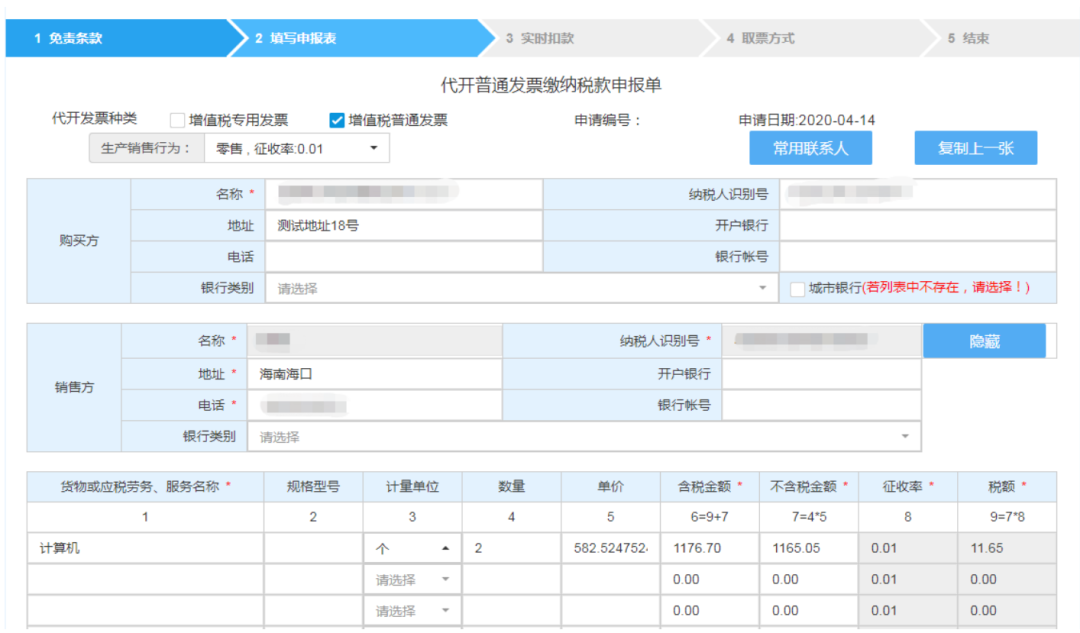Click the buyer 电话 field

[x=404, y=257]
